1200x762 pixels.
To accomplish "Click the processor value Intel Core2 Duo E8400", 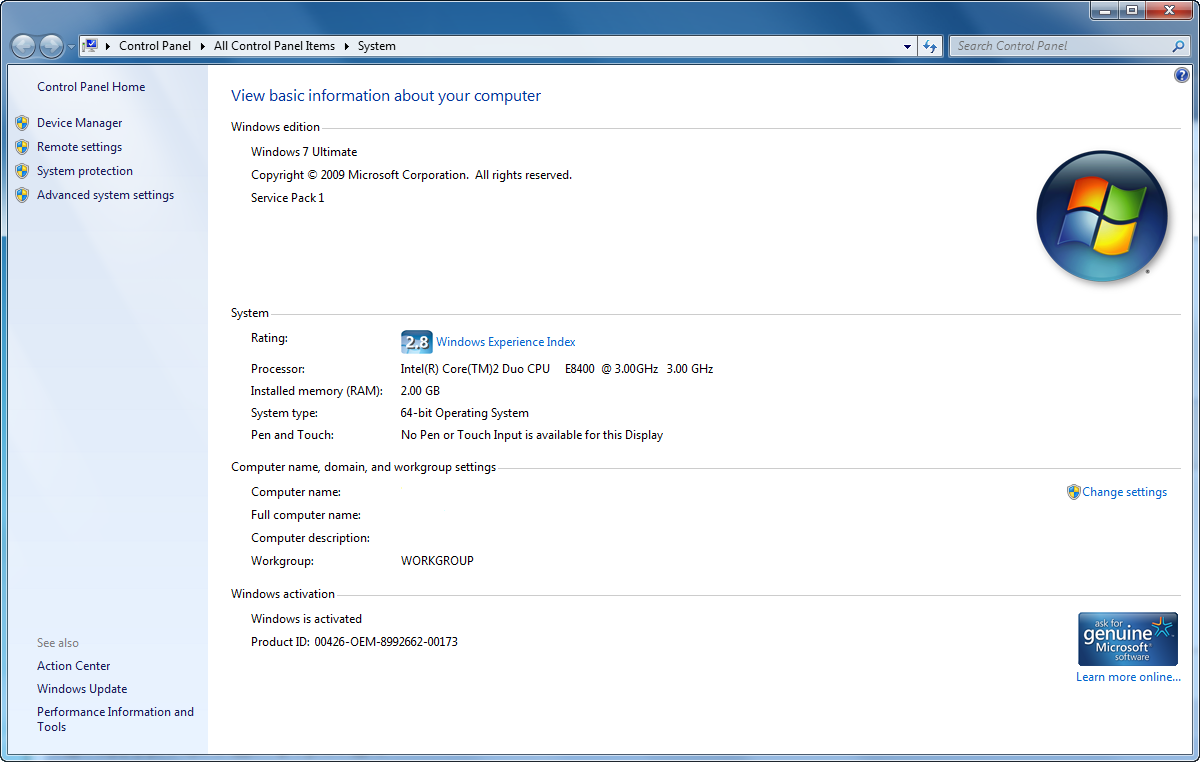I will [557, 369].
